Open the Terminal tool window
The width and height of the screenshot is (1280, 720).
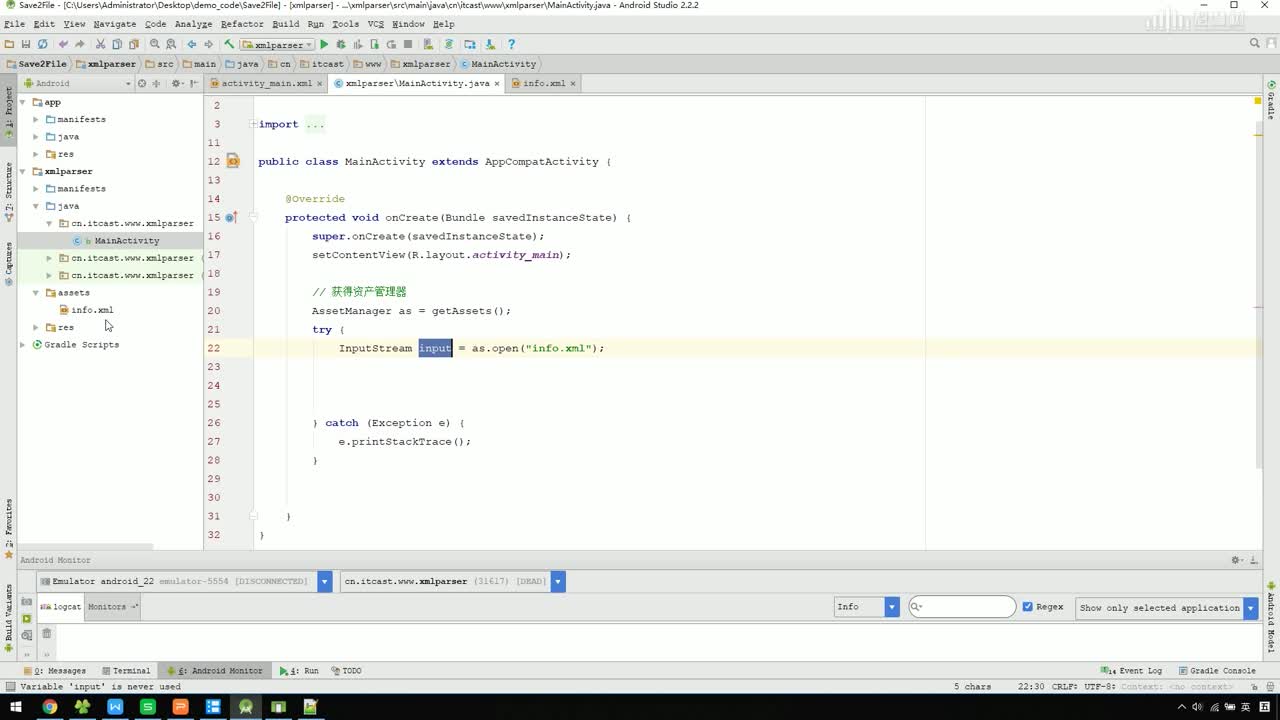(x=125, y=671)
